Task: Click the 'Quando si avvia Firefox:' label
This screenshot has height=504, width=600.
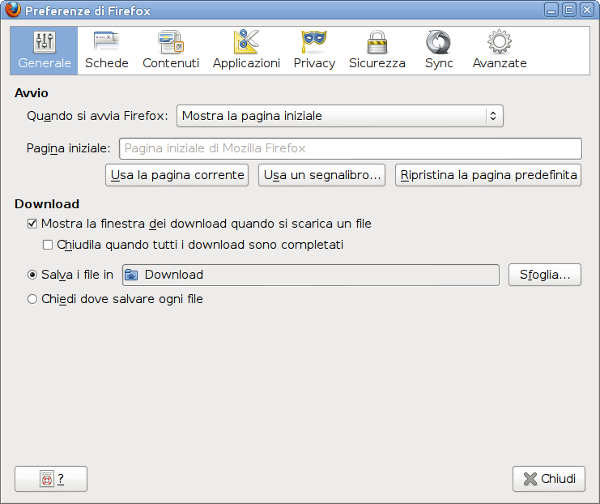Action: (x=97, y=116)
